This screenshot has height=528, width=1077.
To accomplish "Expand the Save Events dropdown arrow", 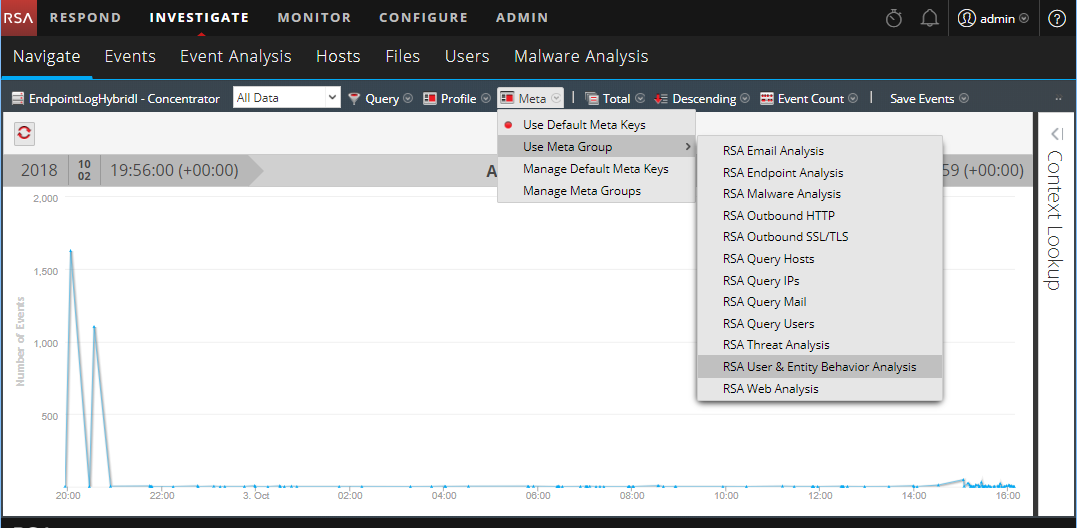I will [x=964, y=99].
